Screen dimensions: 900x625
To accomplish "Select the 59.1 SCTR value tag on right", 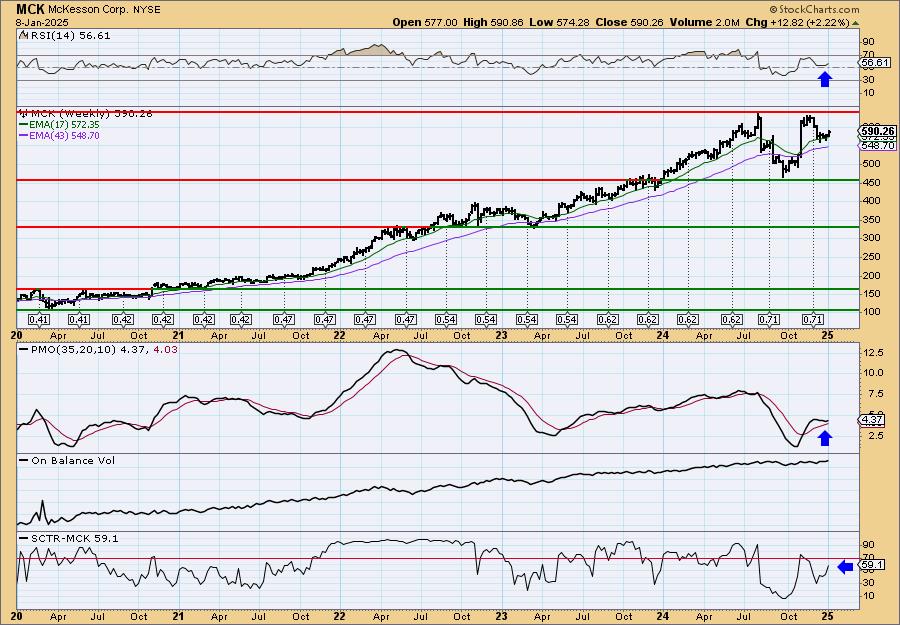I will pyautogui.click(x=872, y=567).
